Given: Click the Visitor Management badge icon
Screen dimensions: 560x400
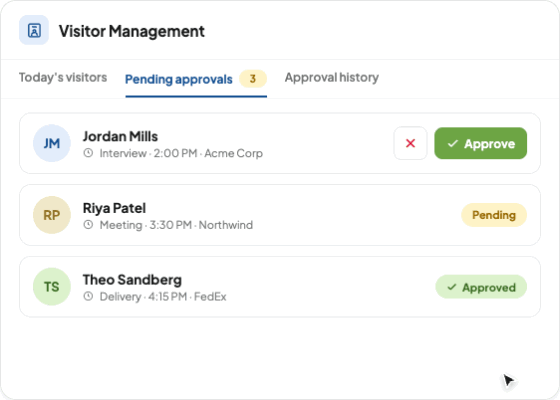Looking at the screenshot, I should 34,30.
